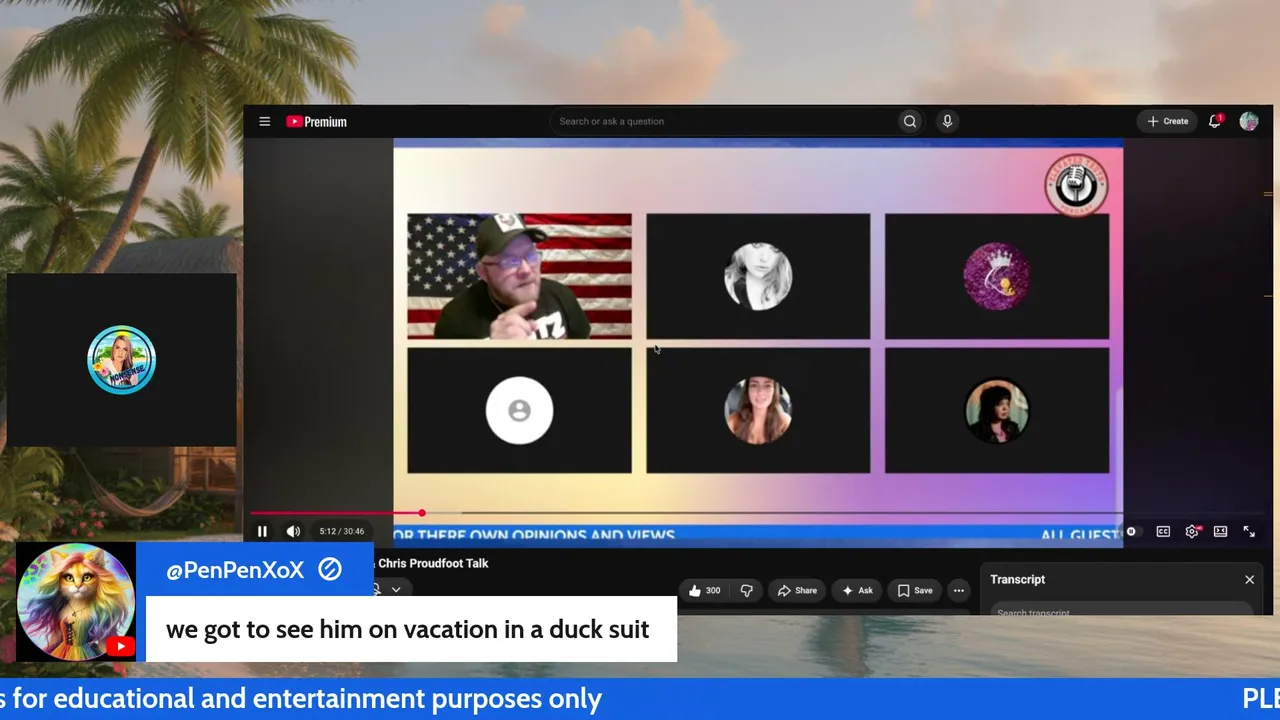Start voice search with the microphone icon
1280x720 pixels.
pos(947,122)
